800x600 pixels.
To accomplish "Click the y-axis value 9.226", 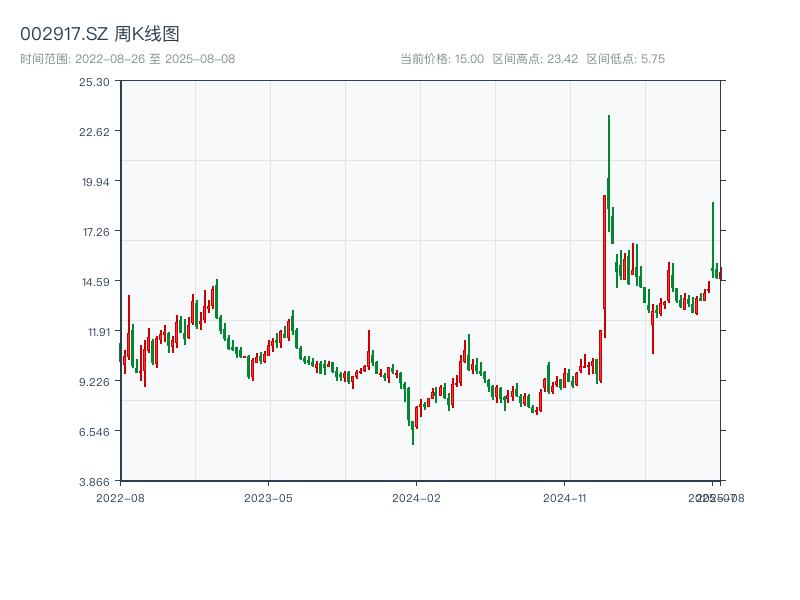I will pyautogui.click(x=94, y=382).
